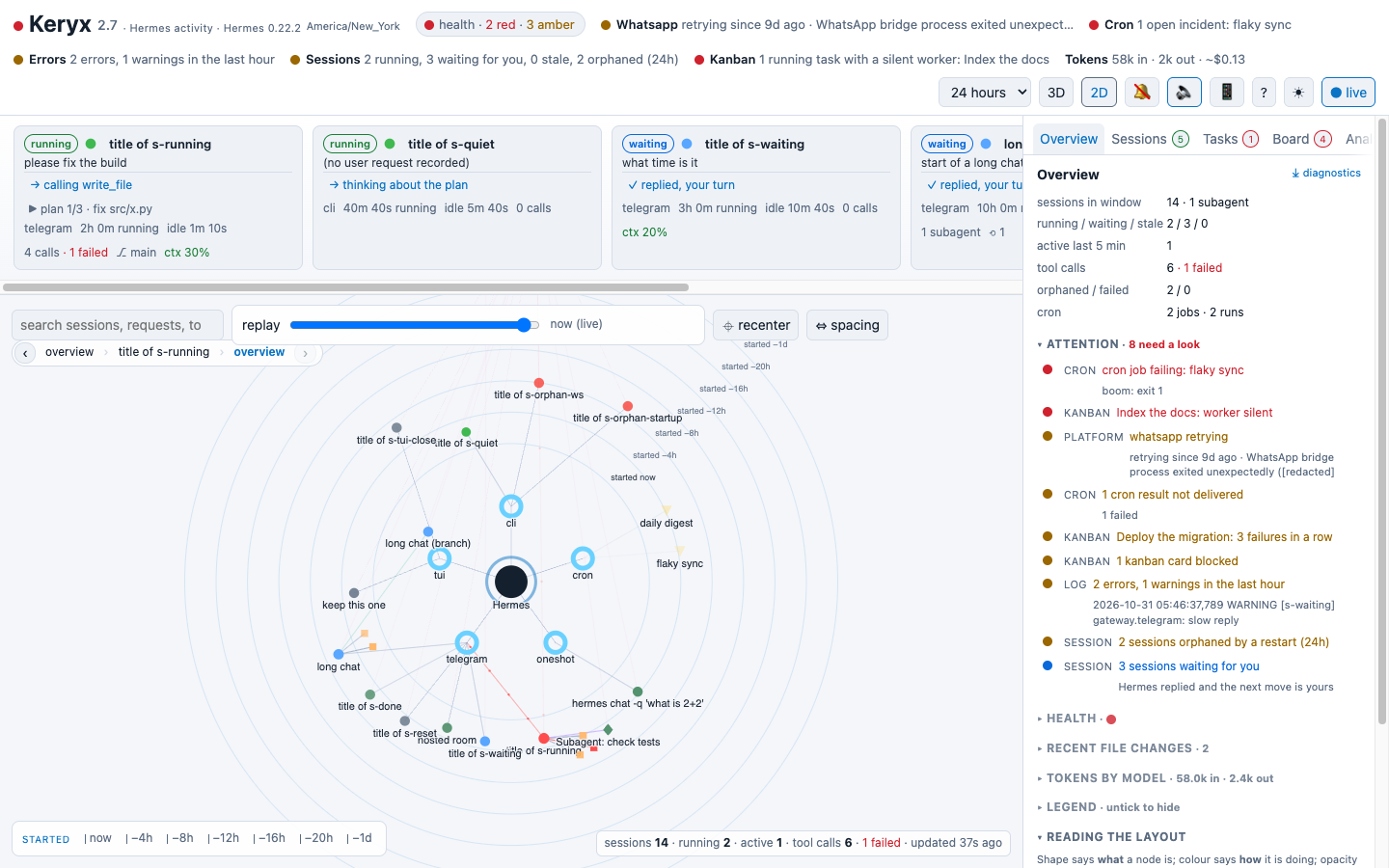Open the diagnostics download link
The height and width of the screenshot is (868, 1389).
tap(1326, 174)
